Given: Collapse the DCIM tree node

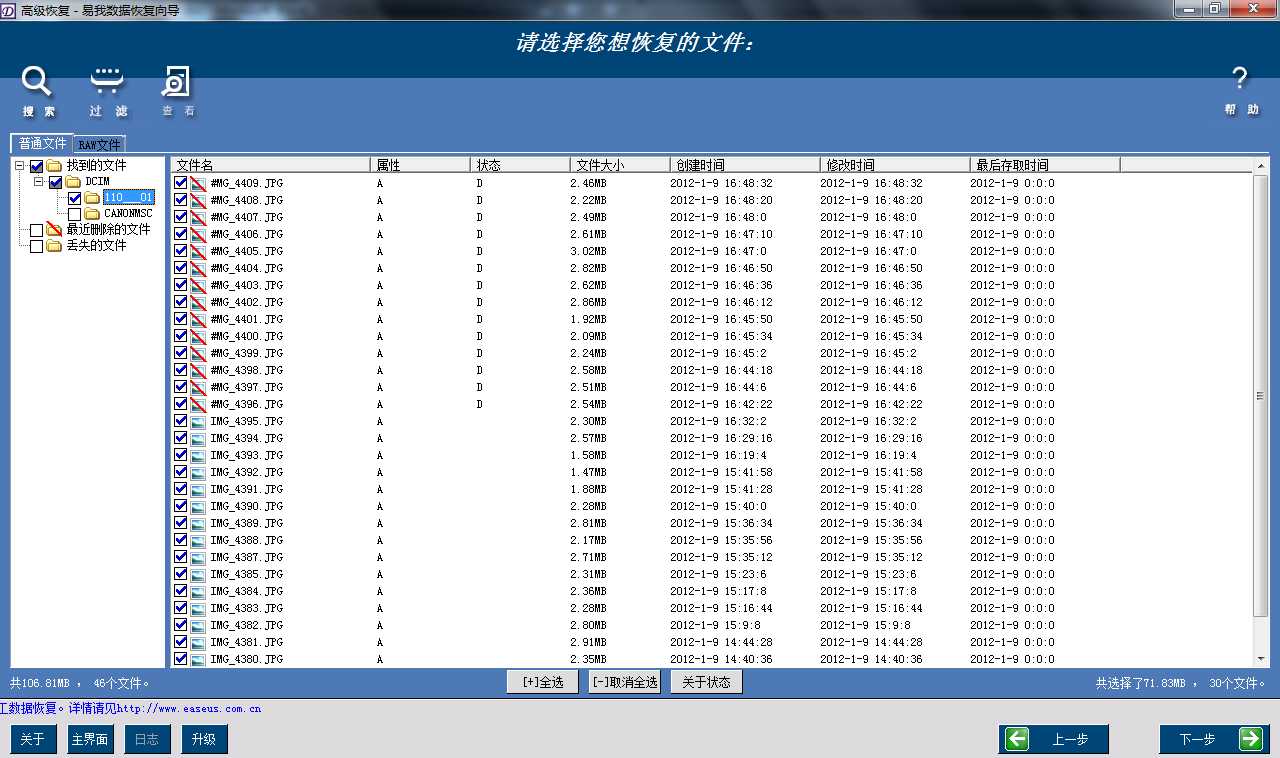Looking at the screenshot, I should pyautogui.click(x=39, y=182).
